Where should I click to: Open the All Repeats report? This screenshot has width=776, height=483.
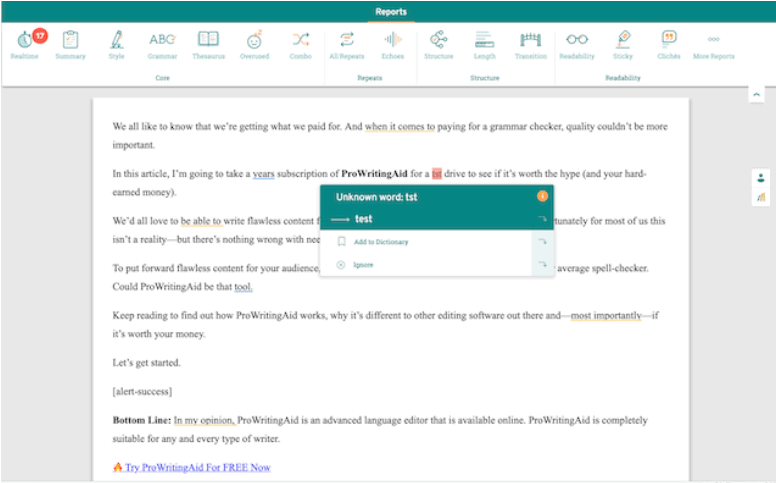click(347, 45)
